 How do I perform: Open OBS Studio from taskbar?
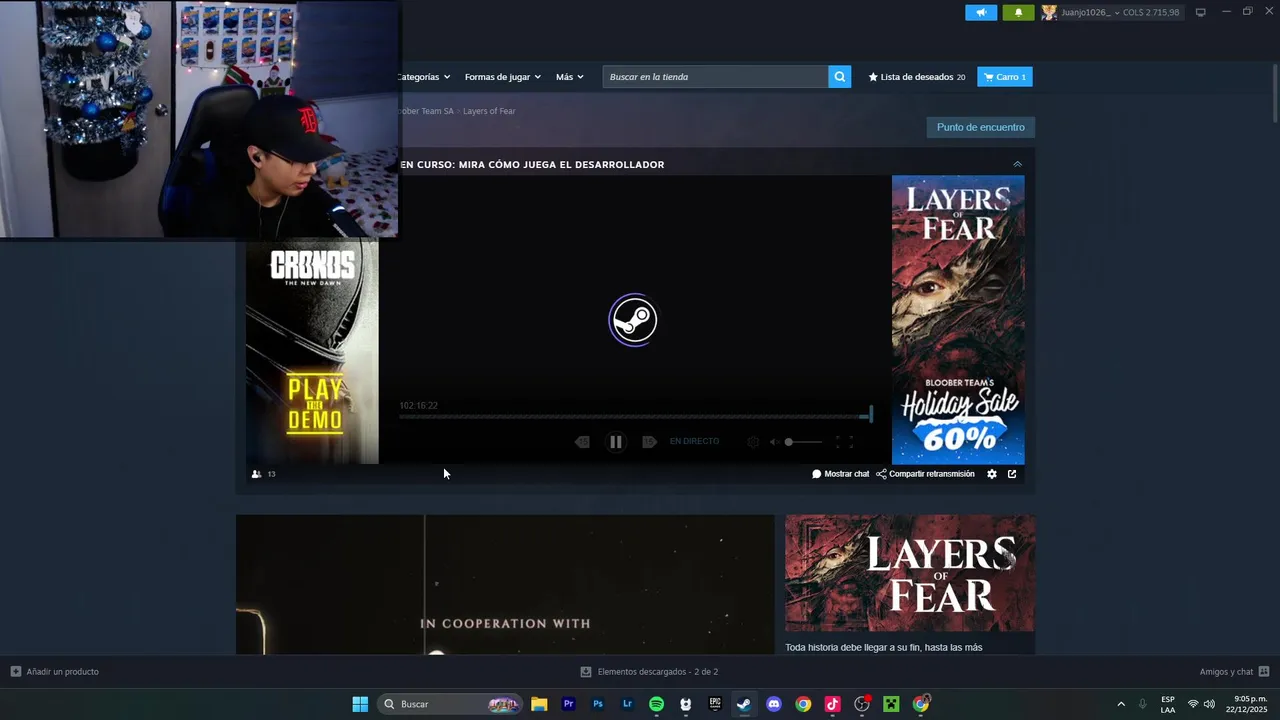coord(862,704)
